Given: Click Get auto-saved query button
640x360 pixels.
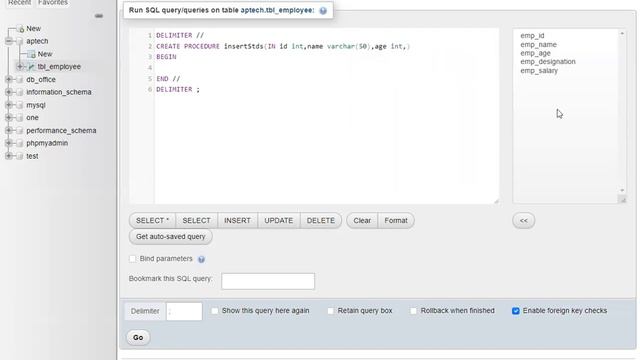Looking at the screenshot, I should (171, 237).
